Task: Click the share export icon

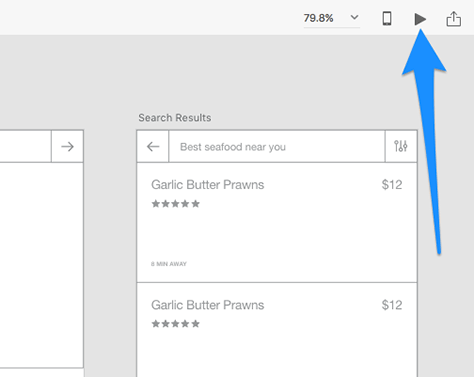Action: [x=454, y=19]
